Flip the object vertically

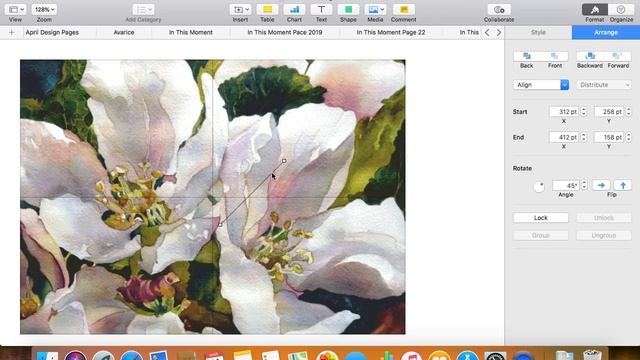pos(622,185)
